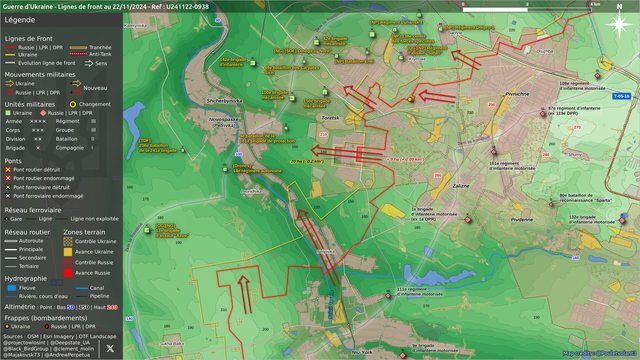
Task: Select the 132e brigade d'infanterie motorisée marker
Action: (622, 220)
